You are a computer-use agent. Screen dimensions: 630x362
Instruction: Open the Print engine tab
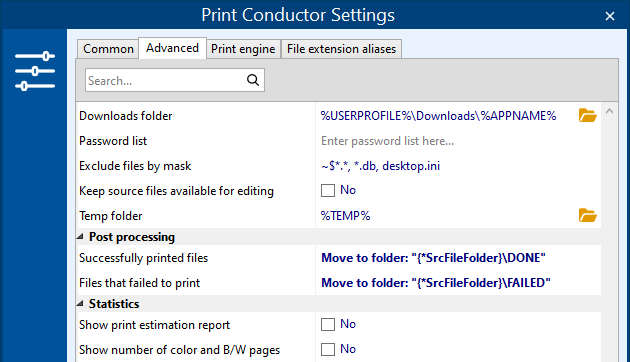243,49
